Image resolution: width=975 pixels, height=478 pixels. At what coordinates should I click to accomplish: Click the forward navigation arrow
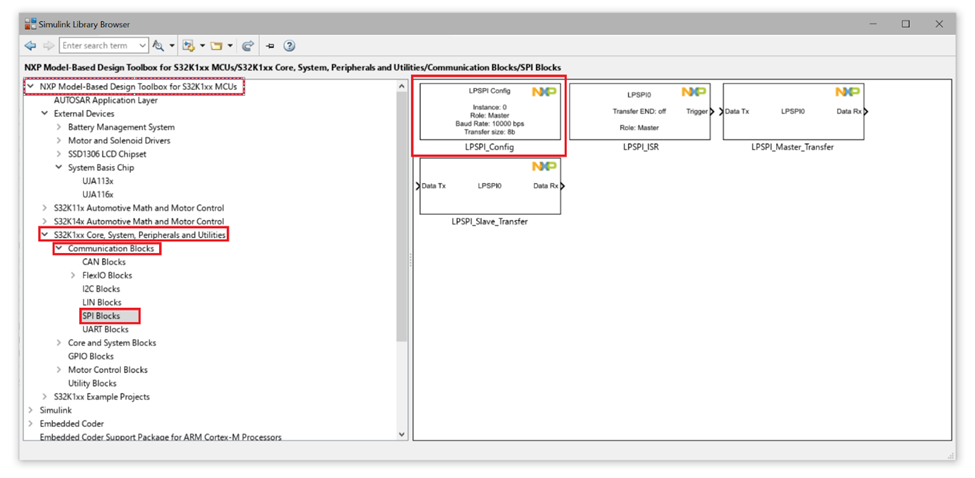[x=49, y=45]
